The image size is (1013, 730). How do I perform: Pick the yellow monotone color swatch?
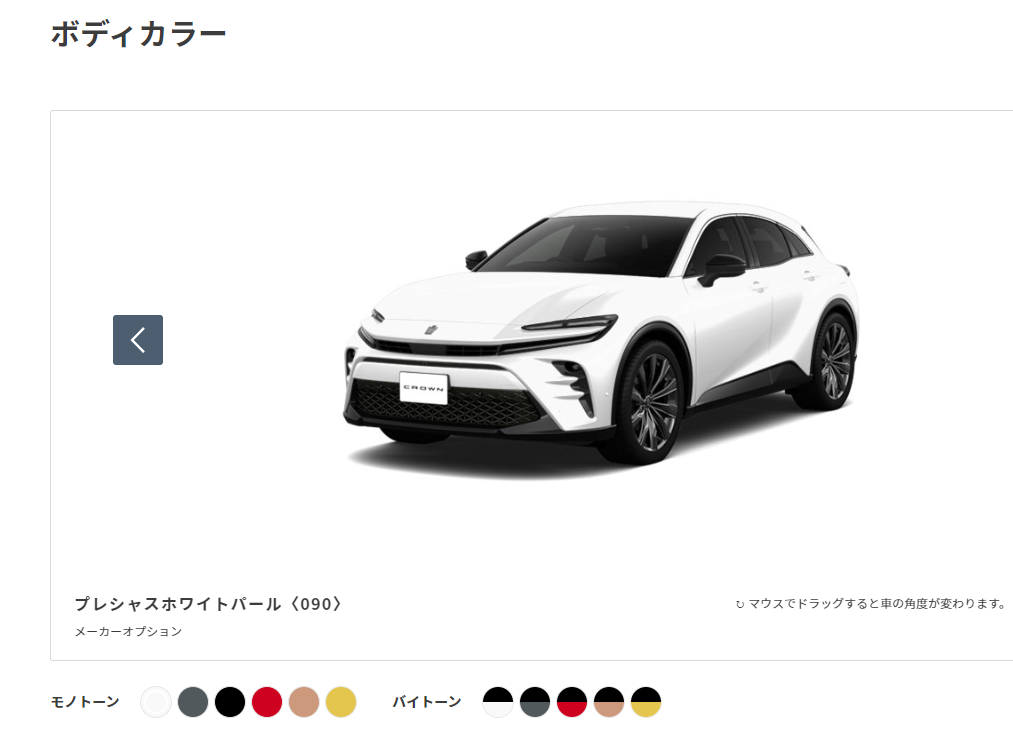pos(340,702)
